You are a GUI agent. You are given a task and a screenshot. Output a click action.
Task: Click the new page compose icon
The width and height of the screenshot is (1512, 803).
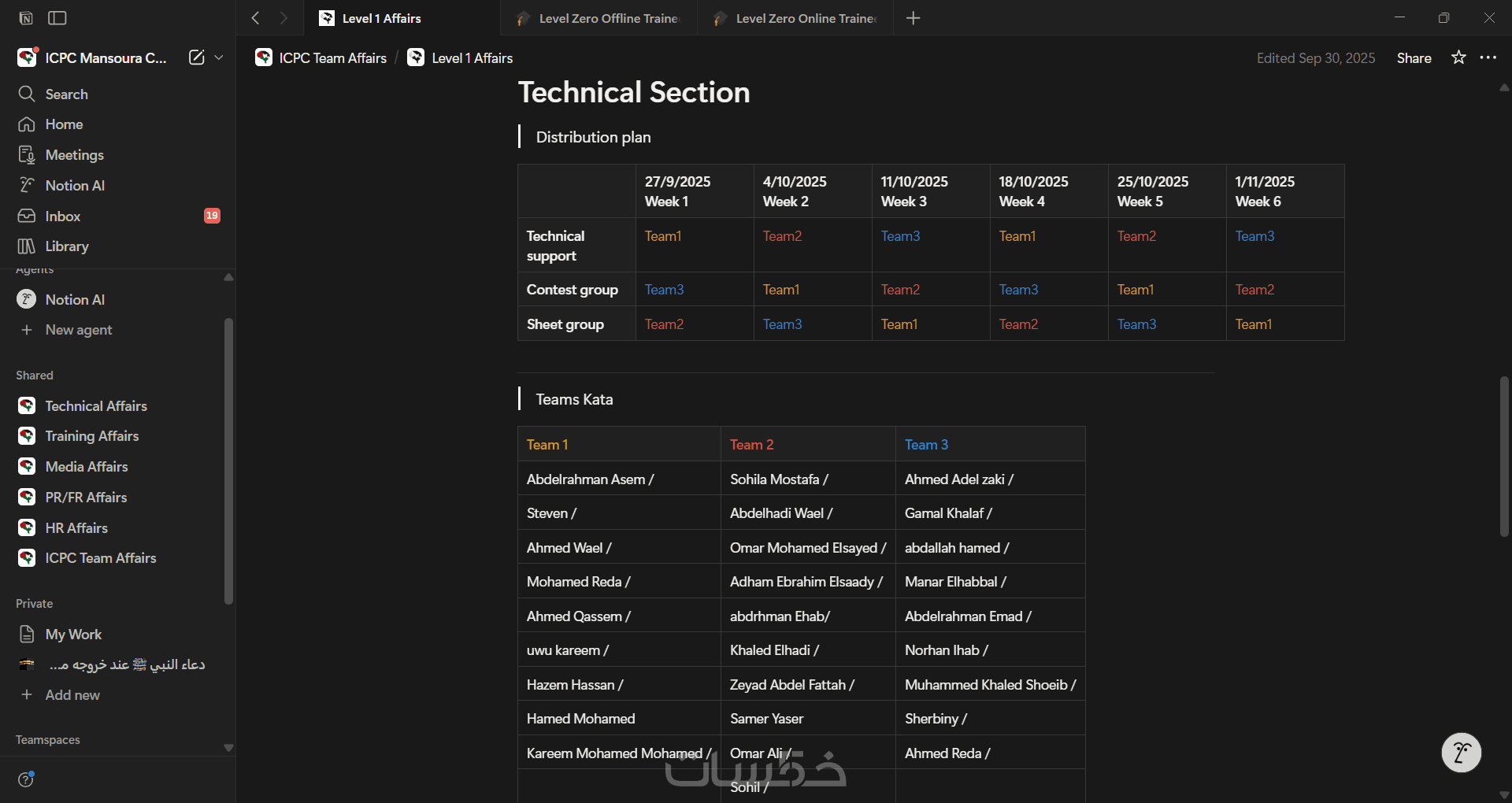point(196,57)
